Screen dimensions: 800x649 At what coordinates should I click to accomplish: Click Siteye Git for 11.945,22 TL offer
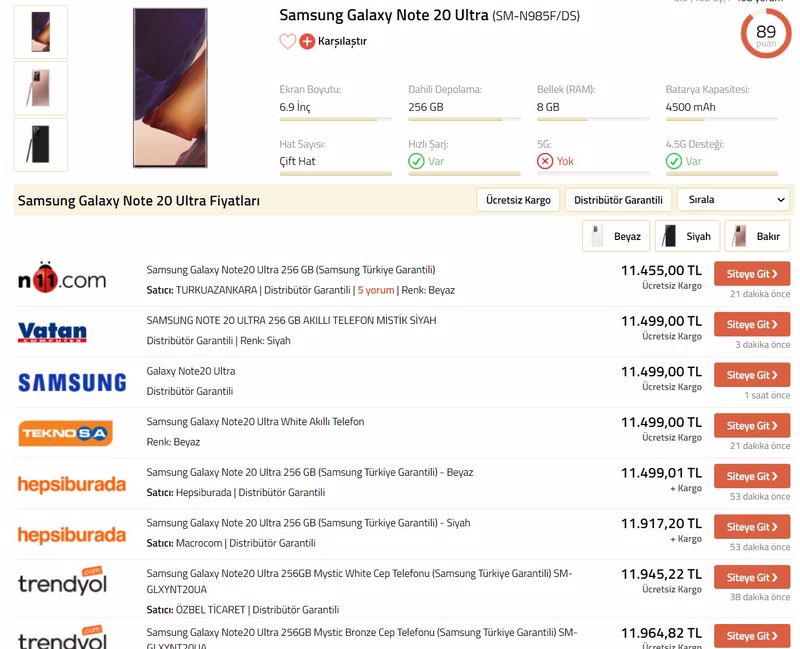pyautogui.click(x=752, y=577)
